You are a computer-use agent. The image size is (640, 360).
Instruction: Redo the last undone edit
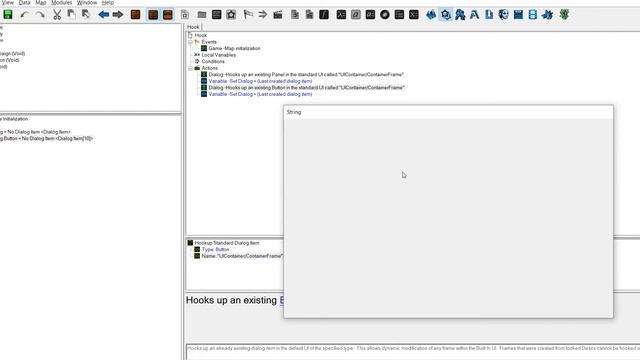(40, 15)
